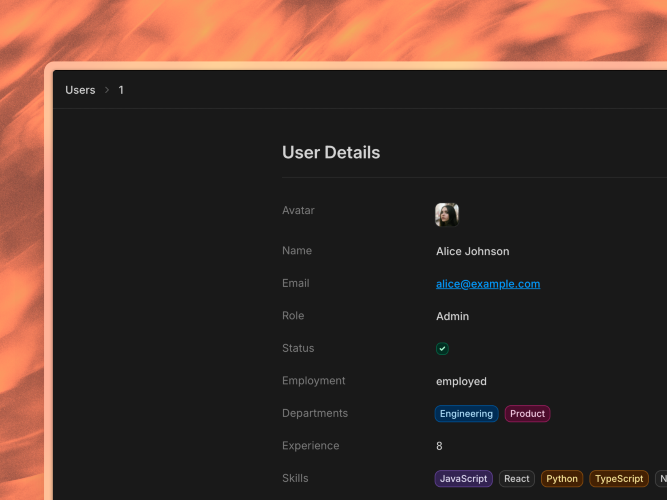Screen dimensions: 667x500
Task: Click the User Details heading
Action: (x=331, y=152)
